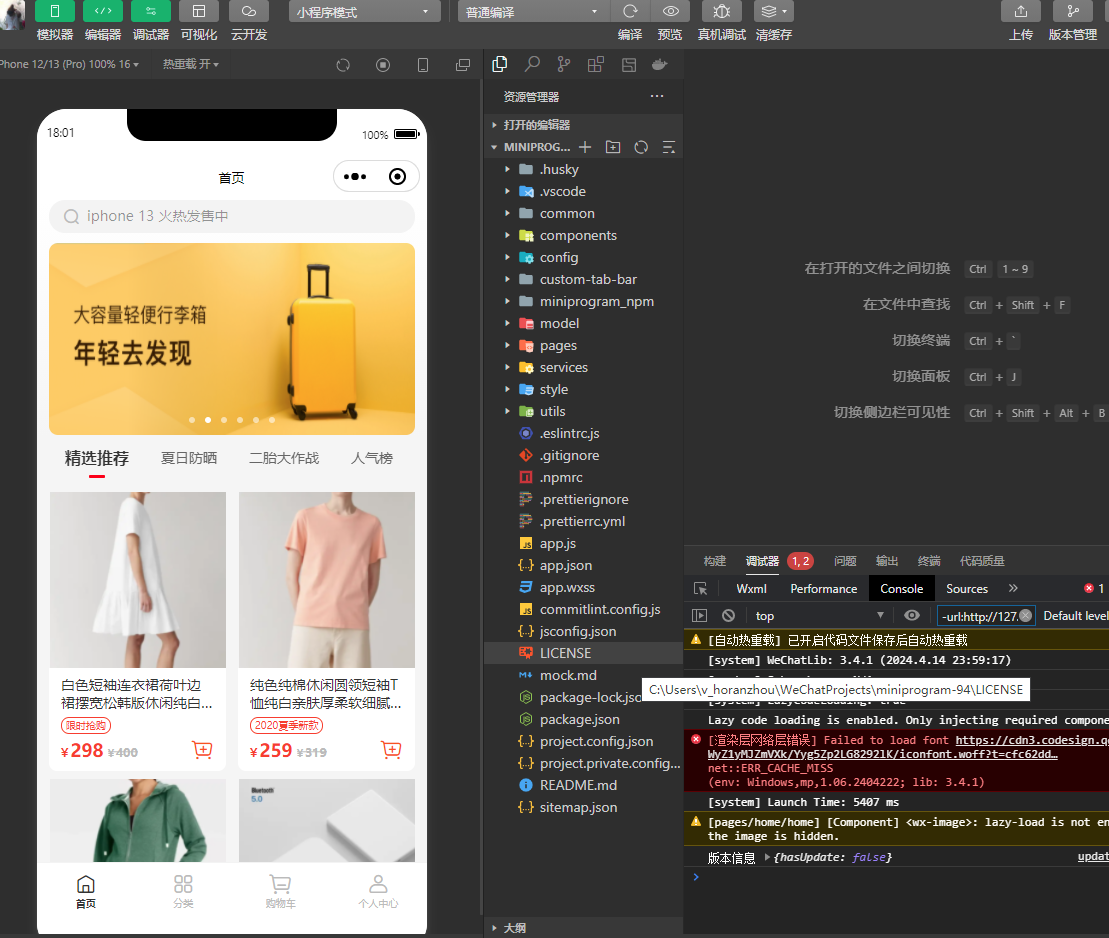This screenshot has height=938, width=1109.
Task: Expand the utils folder
Action: [x=583, y=412]
